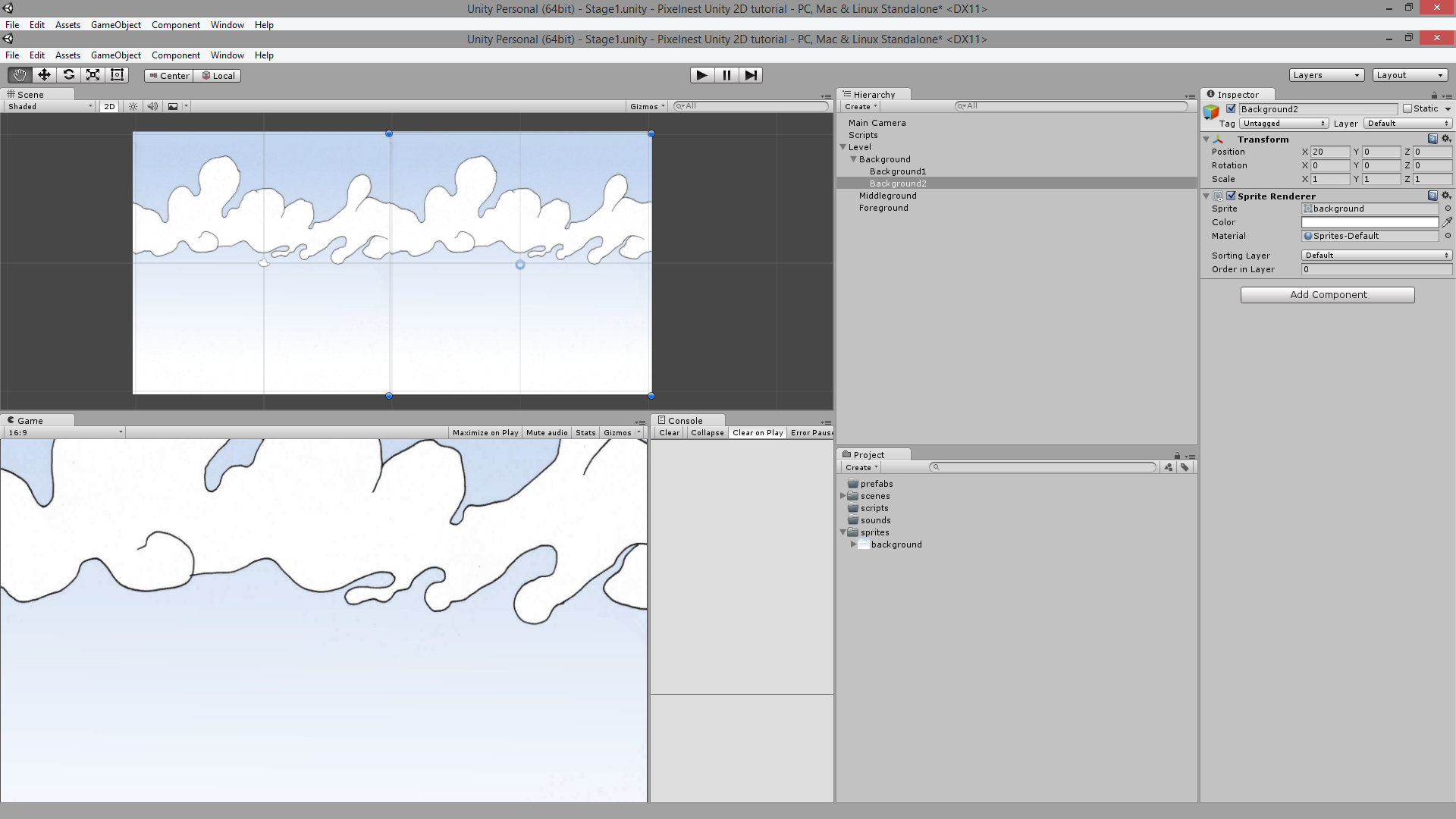Toggle Sprite Renderer component enabled checkbox
This screenshot has width=1456, height=819.
(1232, 195)
